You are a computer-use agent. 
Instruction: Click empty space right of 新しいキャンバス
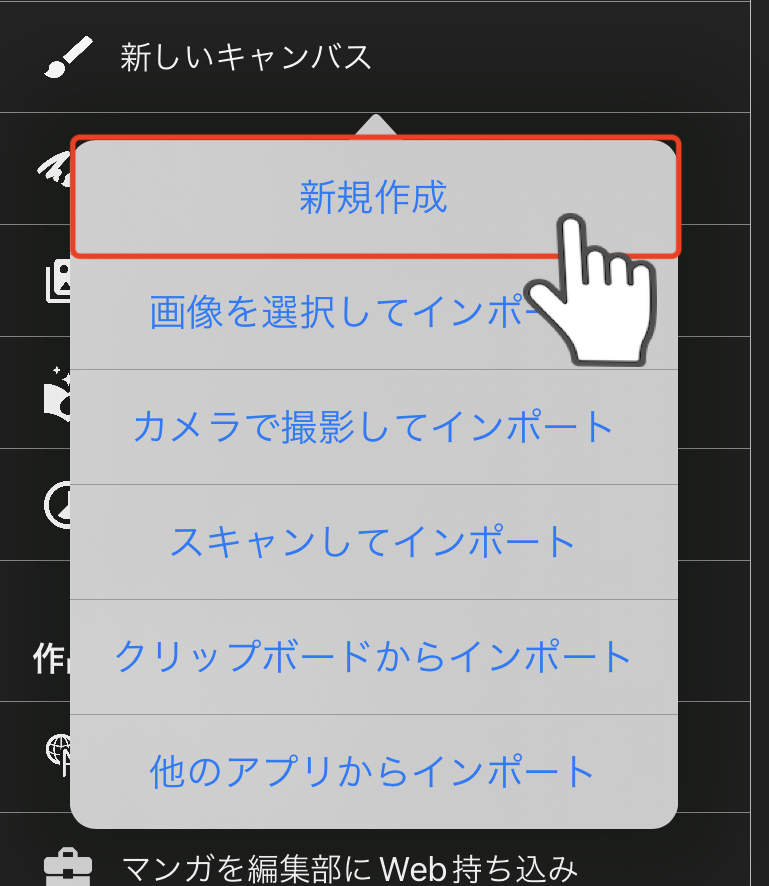[x=559, y=57]
